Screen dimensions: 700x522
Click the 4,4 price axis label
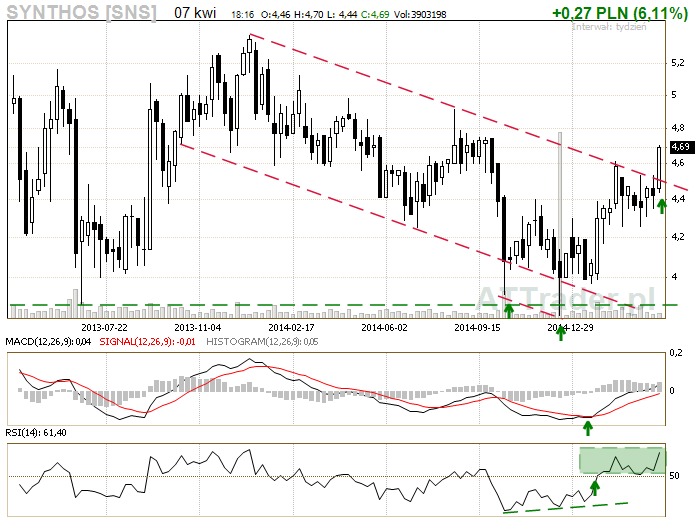678,199
